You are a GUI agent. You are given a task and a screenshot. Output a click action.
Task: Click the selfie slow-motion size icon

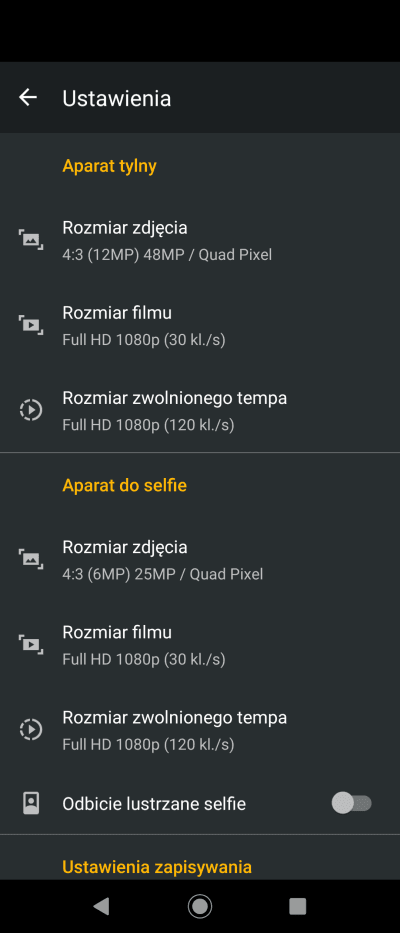[x=31, y=730]
